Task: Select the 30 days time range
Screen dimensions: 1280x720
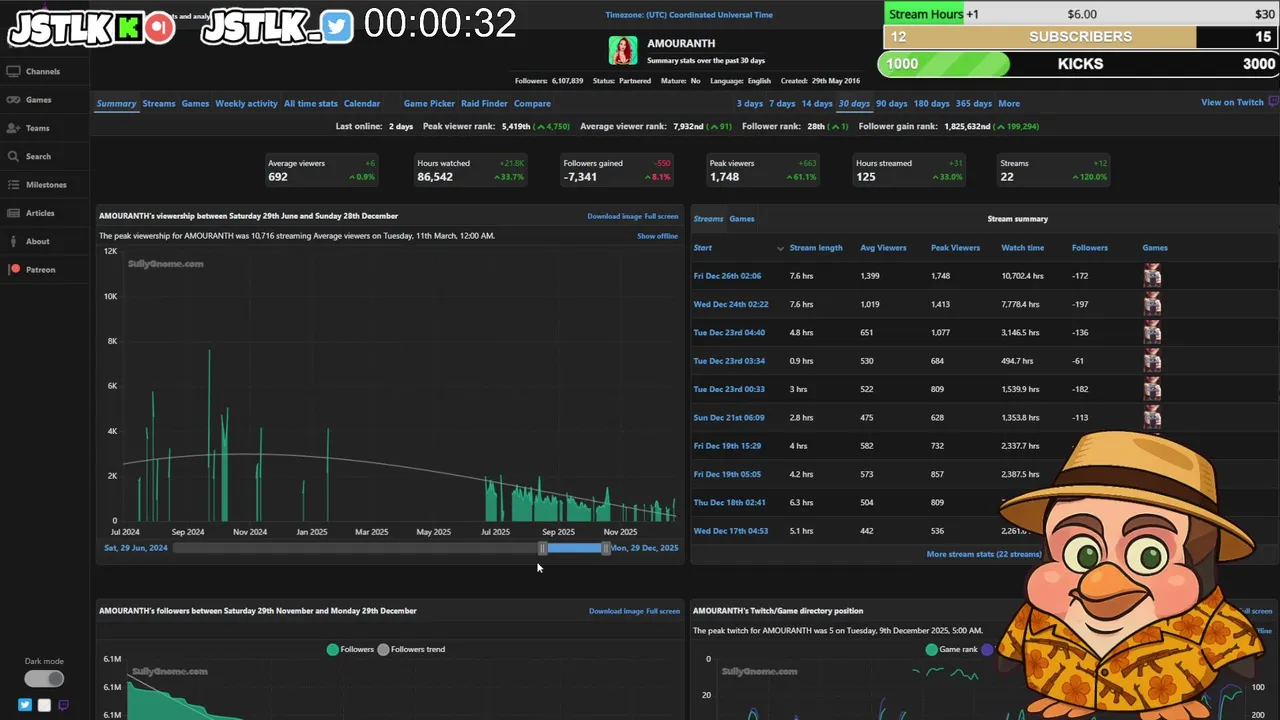Action: tap(854, 103)
